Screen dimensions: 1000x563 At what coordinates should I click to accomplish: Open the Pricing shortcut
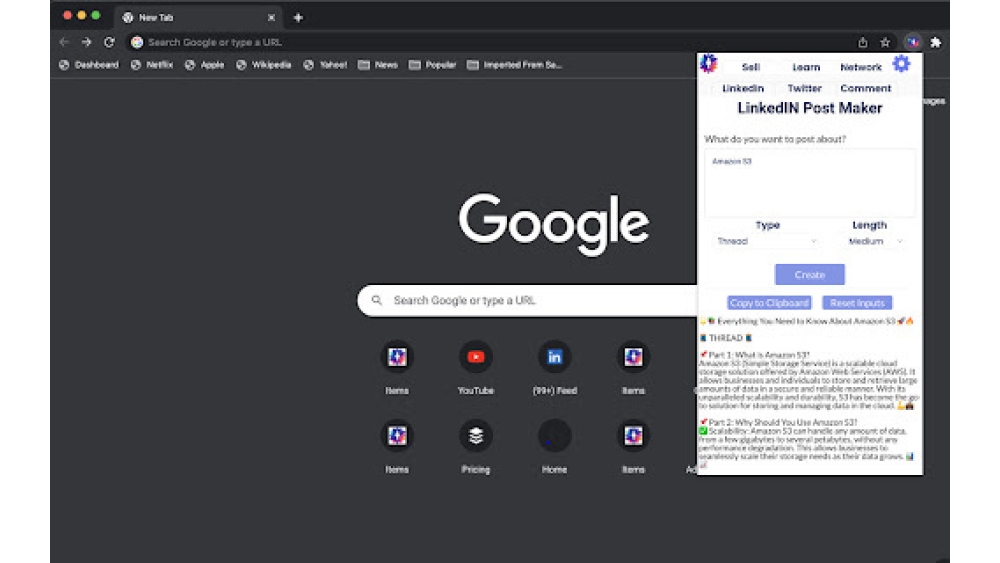pyautogui.click(x=476, y=447)
